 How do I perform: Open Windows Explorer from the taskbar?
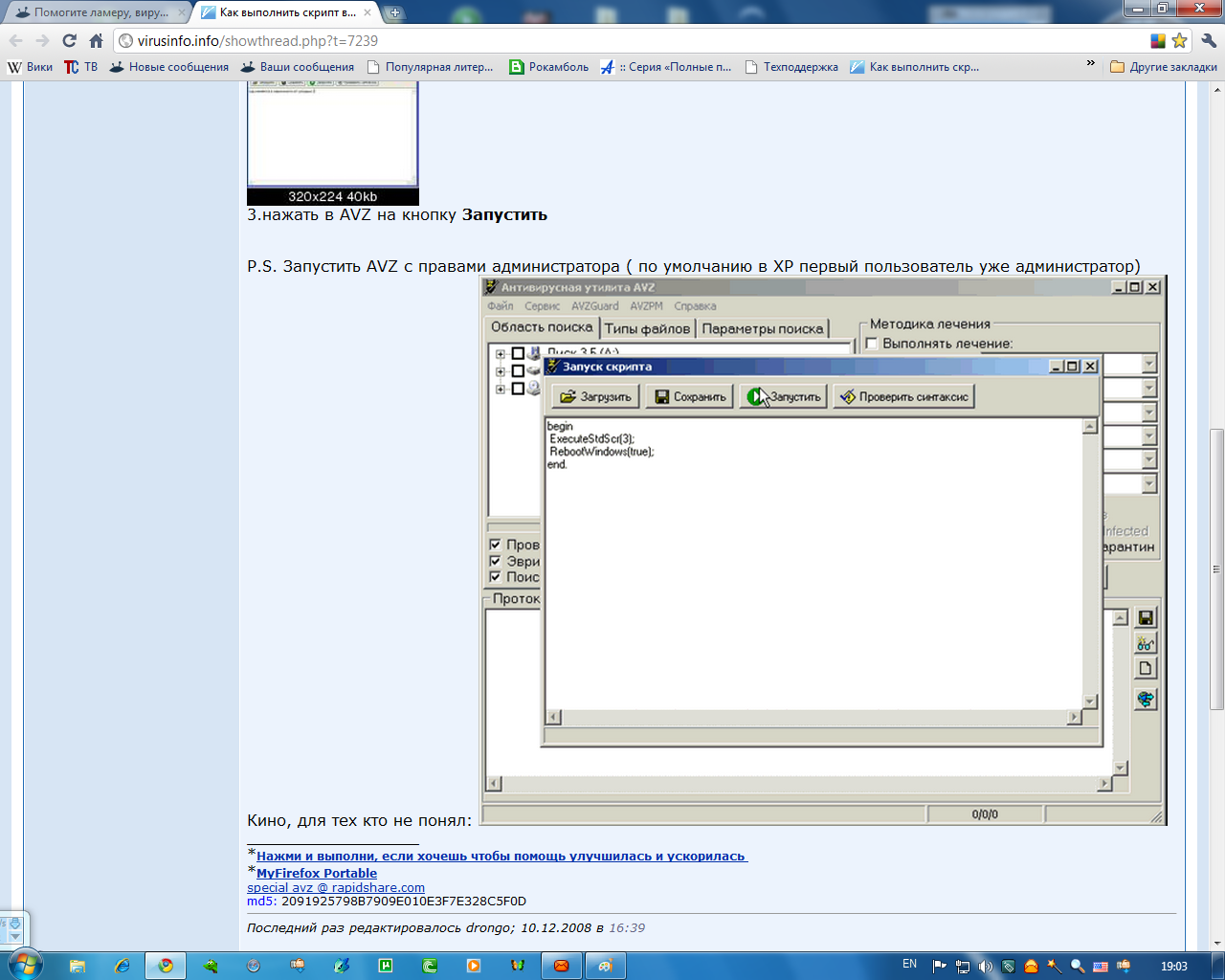78,966
